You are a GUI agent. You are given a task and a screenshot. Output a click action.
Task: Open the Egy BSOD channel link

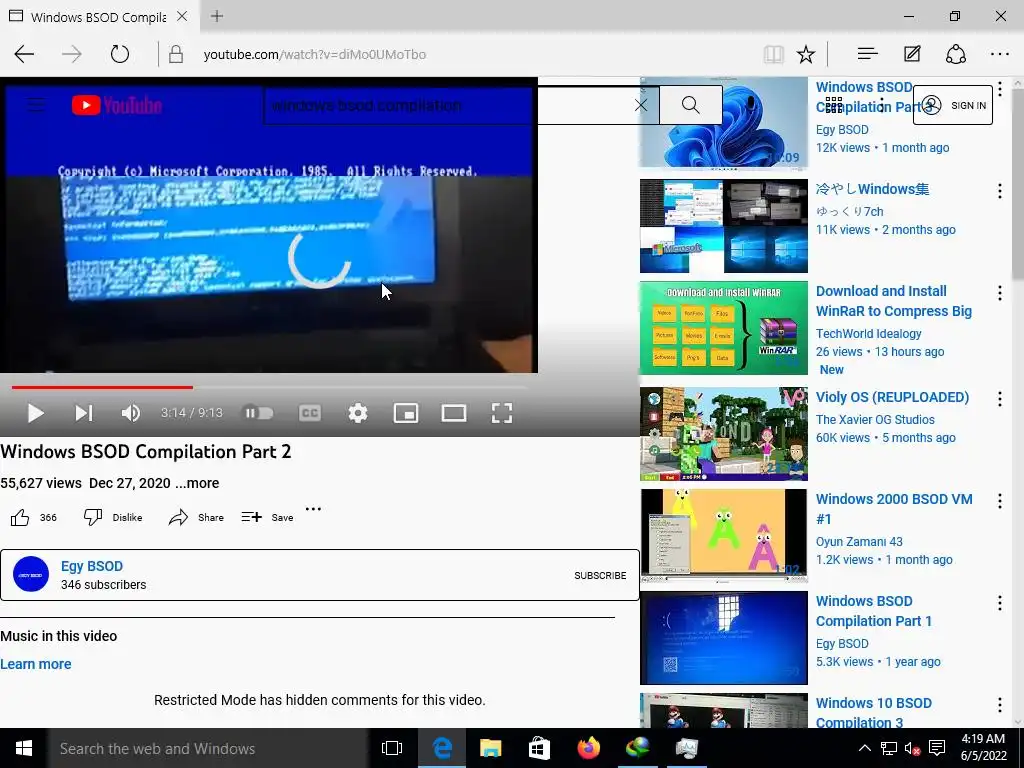(91, 566)
